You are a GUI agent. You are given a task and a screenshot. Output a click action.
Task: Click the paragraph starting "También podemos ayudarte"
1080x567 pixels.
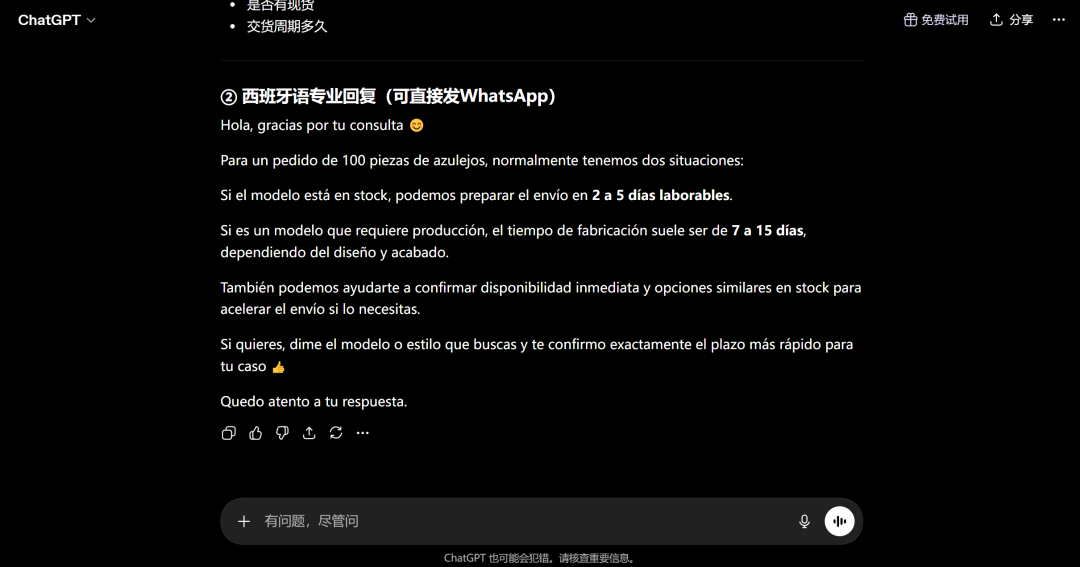click(541, 298)
